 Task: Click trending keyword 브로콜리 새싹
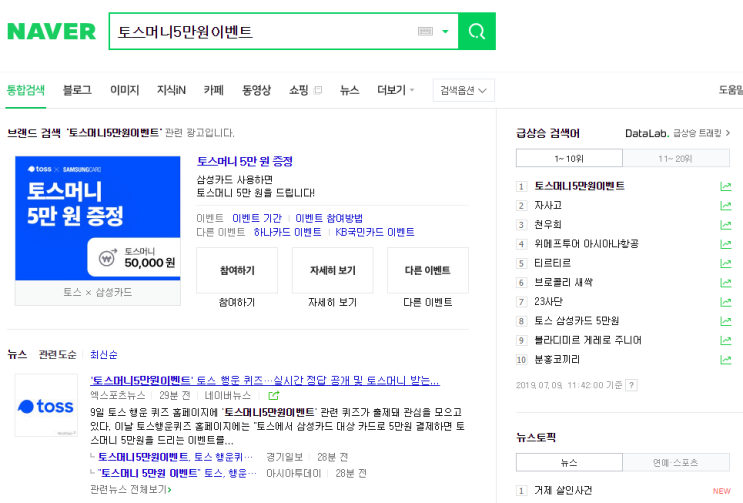563,282
